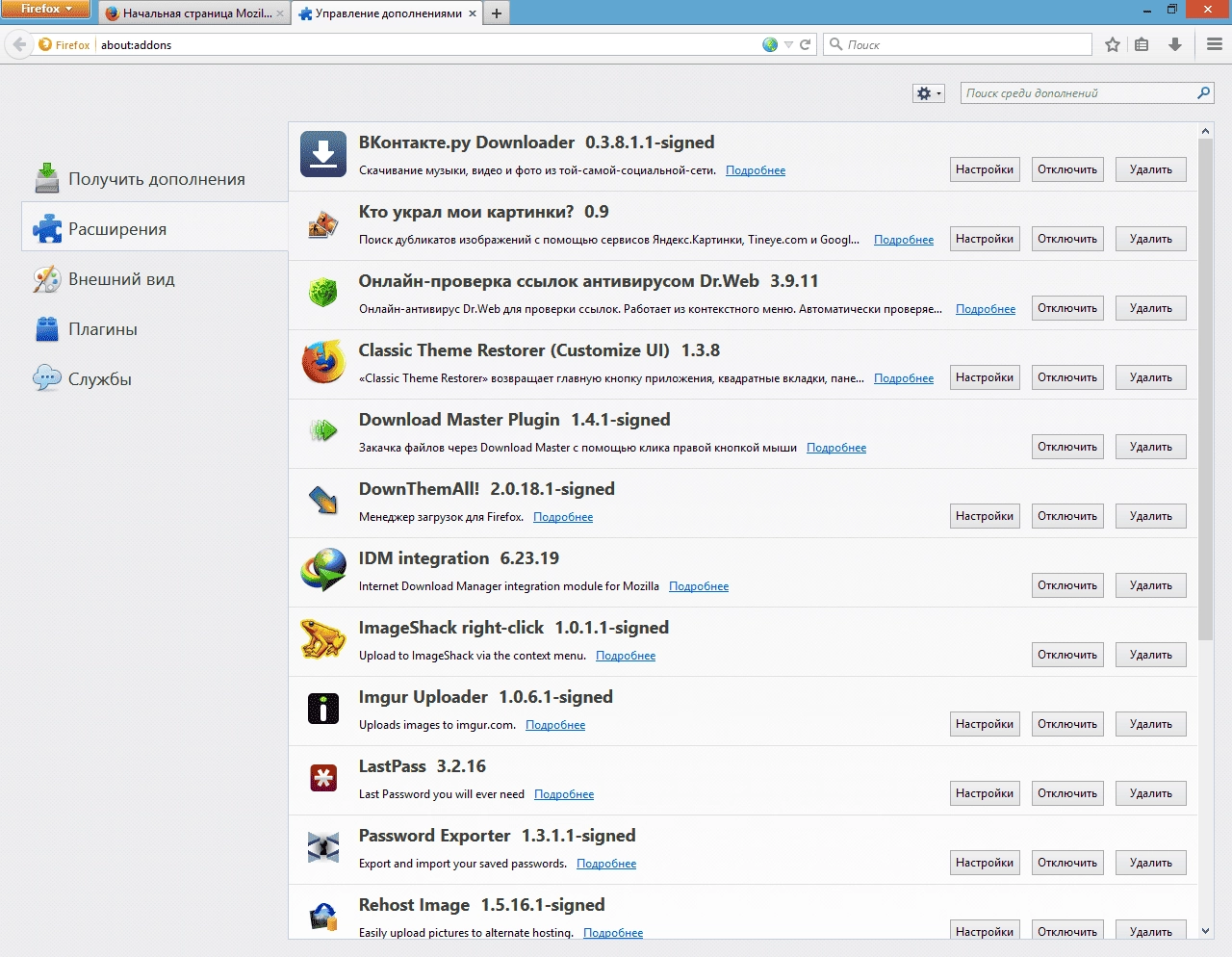Screen dimensions: 1232x957
Task: Open the Firefox application menu button
Action: pos(46,10)
